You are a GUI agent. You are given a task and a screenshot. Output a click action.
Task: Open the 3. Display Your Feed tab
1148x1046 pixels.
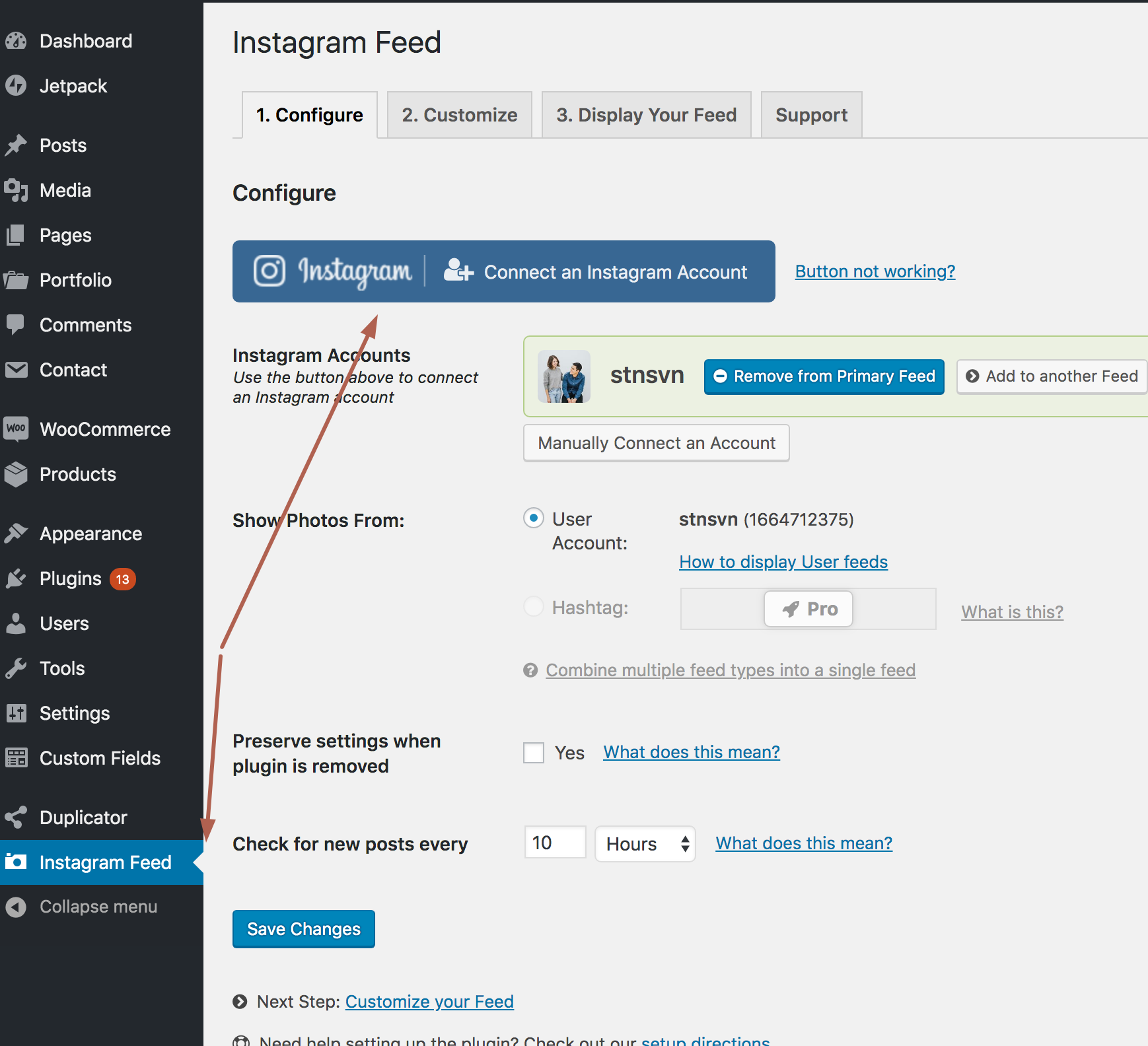pyautogui.click(x=647, y=115)
